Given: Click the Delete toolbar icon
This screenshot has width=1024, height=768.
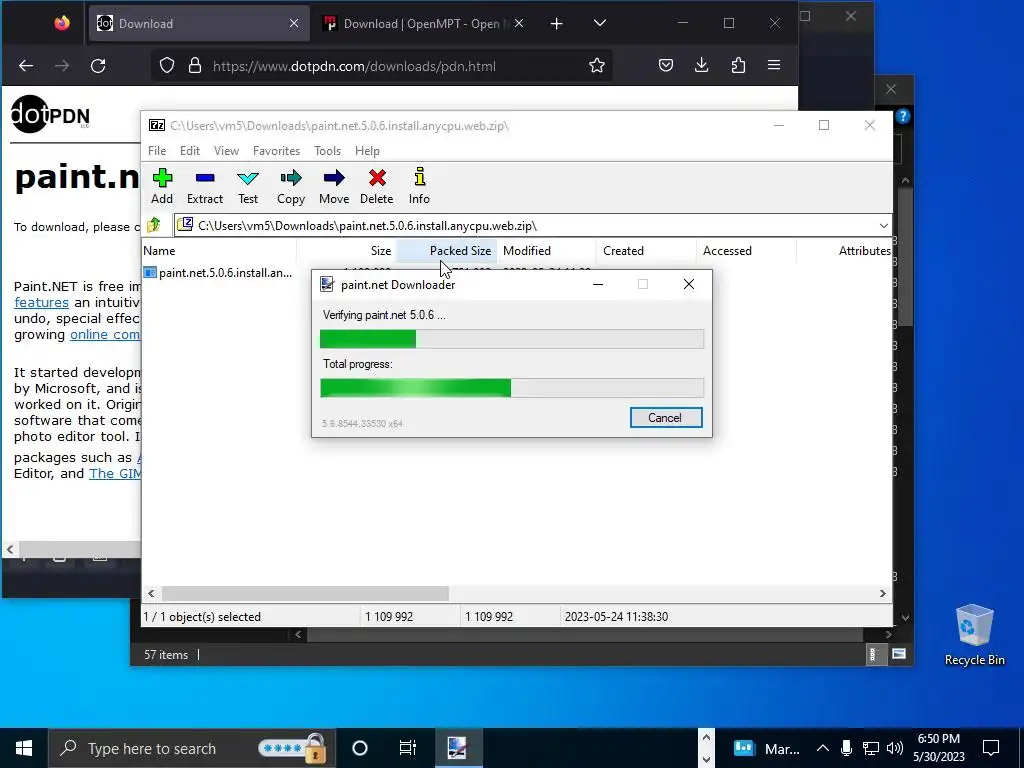Looking at the screenshot, I should [x=377, y=186].
